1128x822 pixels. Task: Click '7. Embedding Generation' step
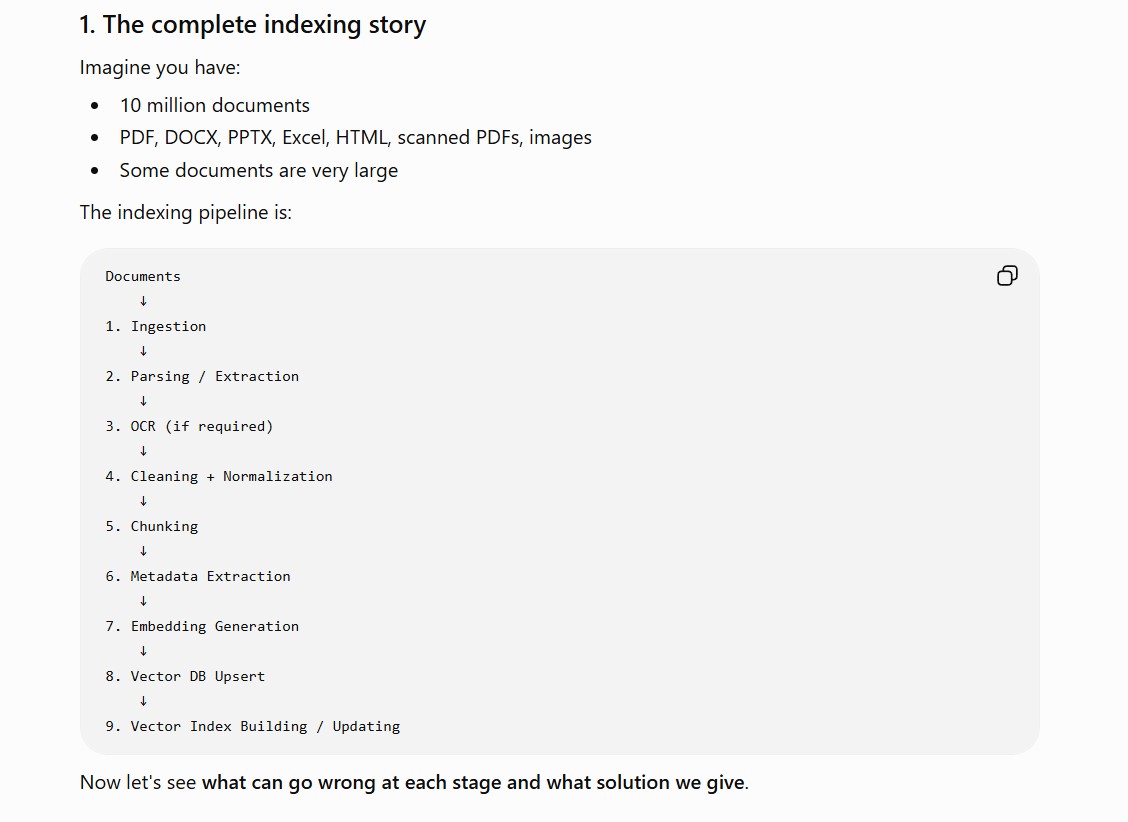(202, 626)
